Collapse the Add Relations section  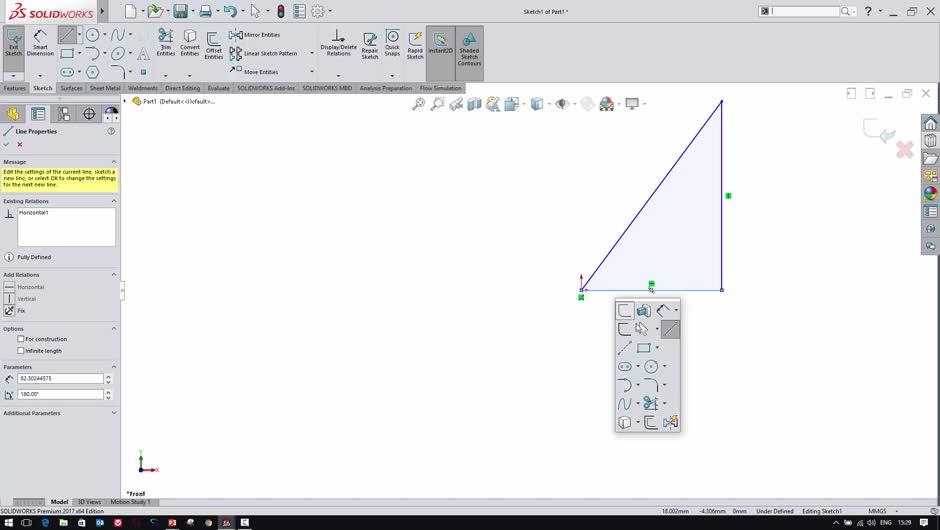point(114,275)
